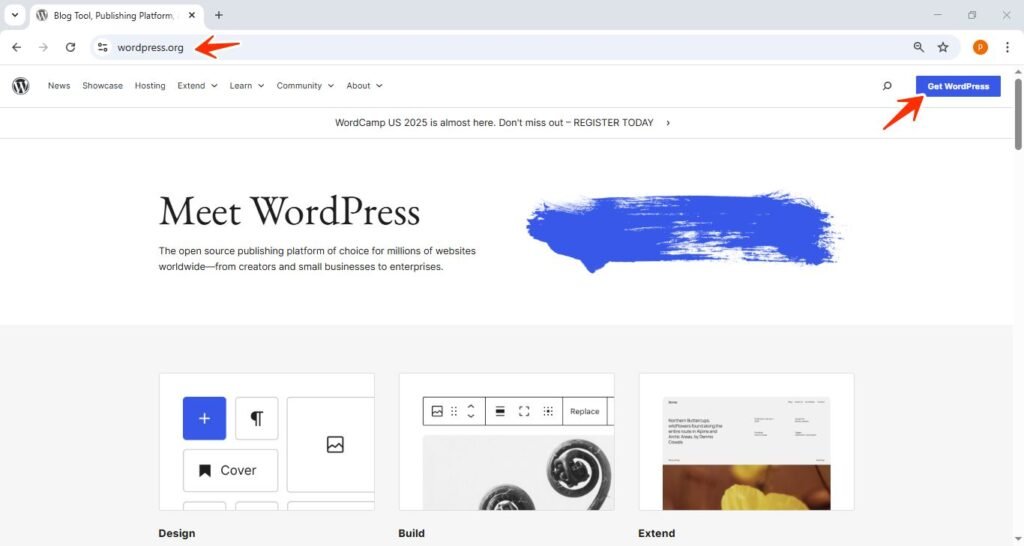1024x546 pixels.
Task: Open the Community dropdown menu
Action: click(x=305, y=86)
